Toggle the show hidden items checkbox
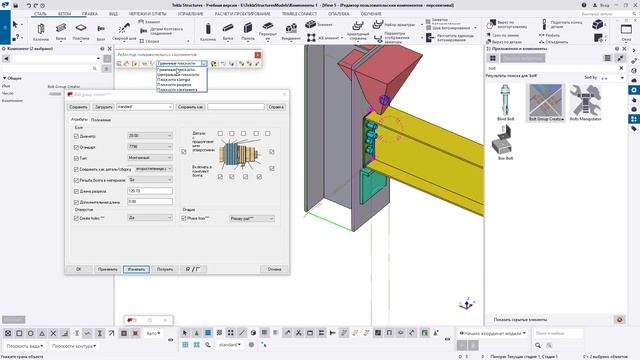 tap(490, 320)
